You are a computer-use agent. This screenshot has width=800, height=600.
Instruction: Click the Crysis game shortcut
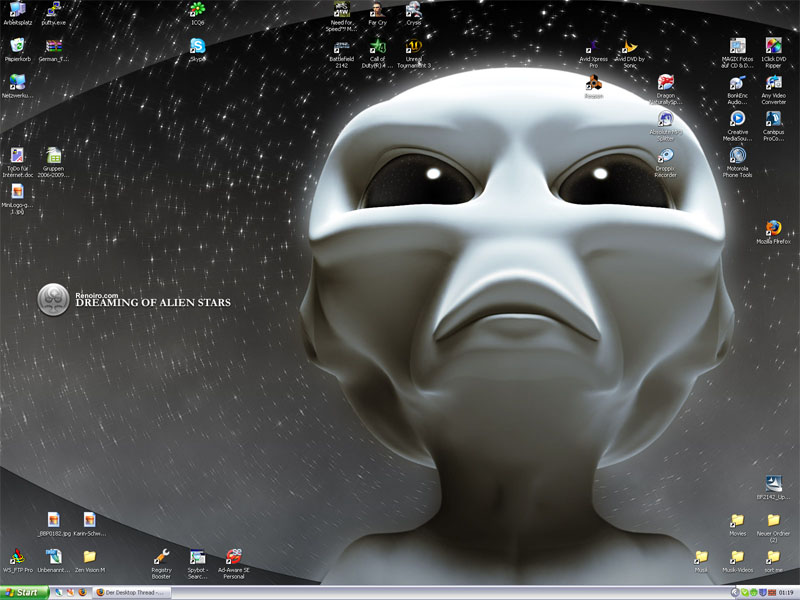click(413, 10)
